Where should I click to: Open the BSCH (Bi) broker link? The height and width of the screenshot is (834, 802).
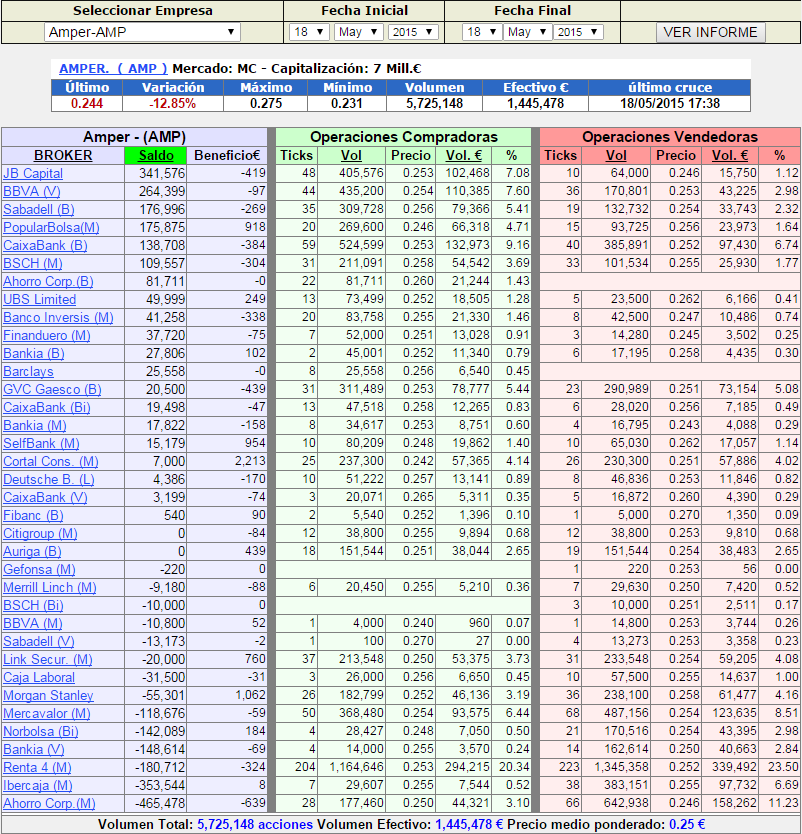[x=34, y=606]
